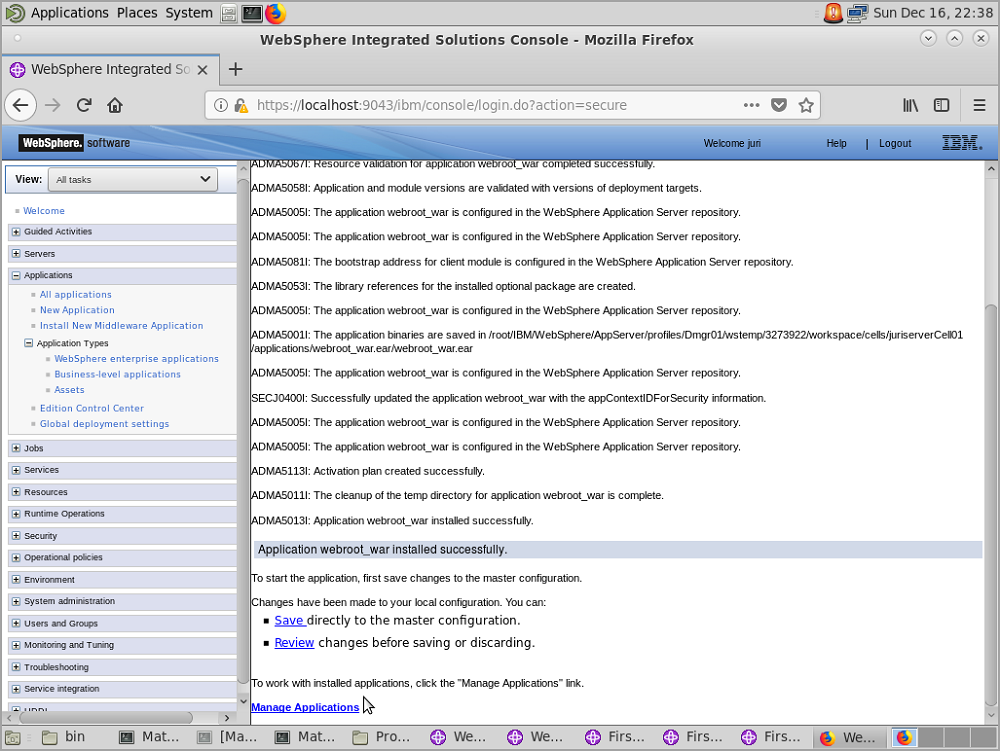Launch Firefox from top panel icon
The height and width of the screenshot is (751, 1000).
coord(276,13)
